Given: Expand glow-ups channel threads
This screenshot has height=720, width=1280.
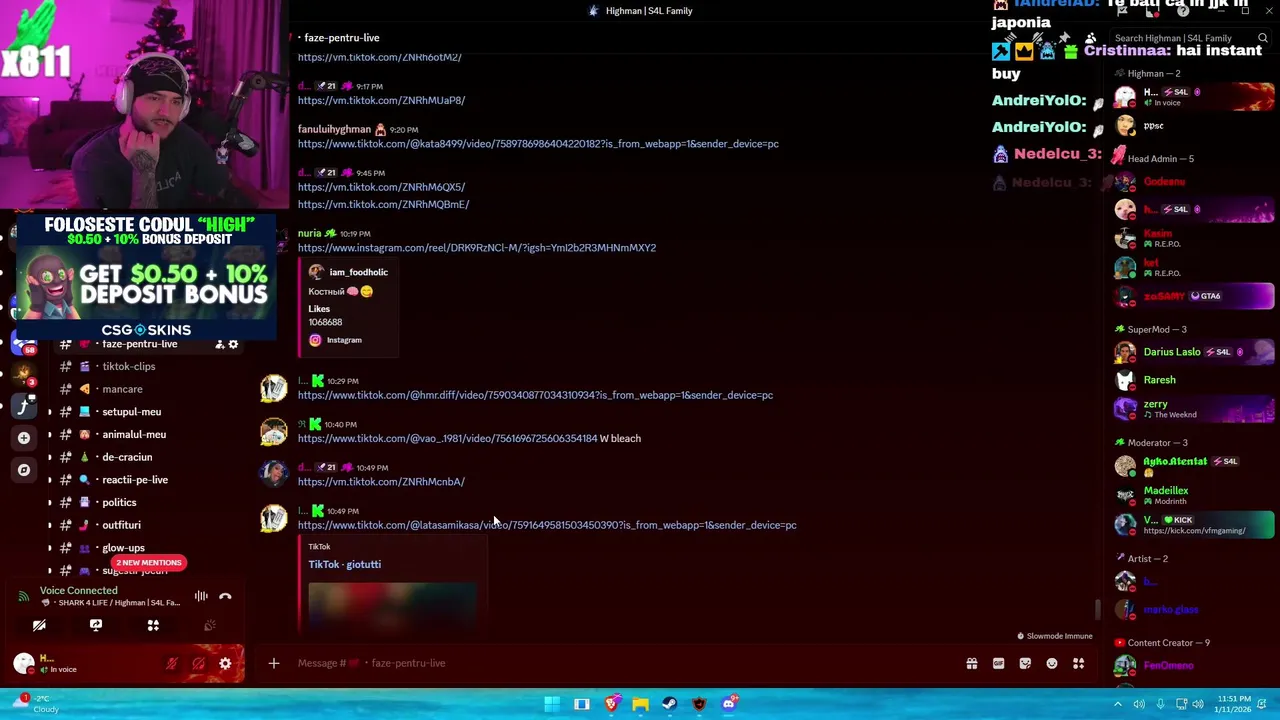Looking at the screenshot, I should pos(50,548).
